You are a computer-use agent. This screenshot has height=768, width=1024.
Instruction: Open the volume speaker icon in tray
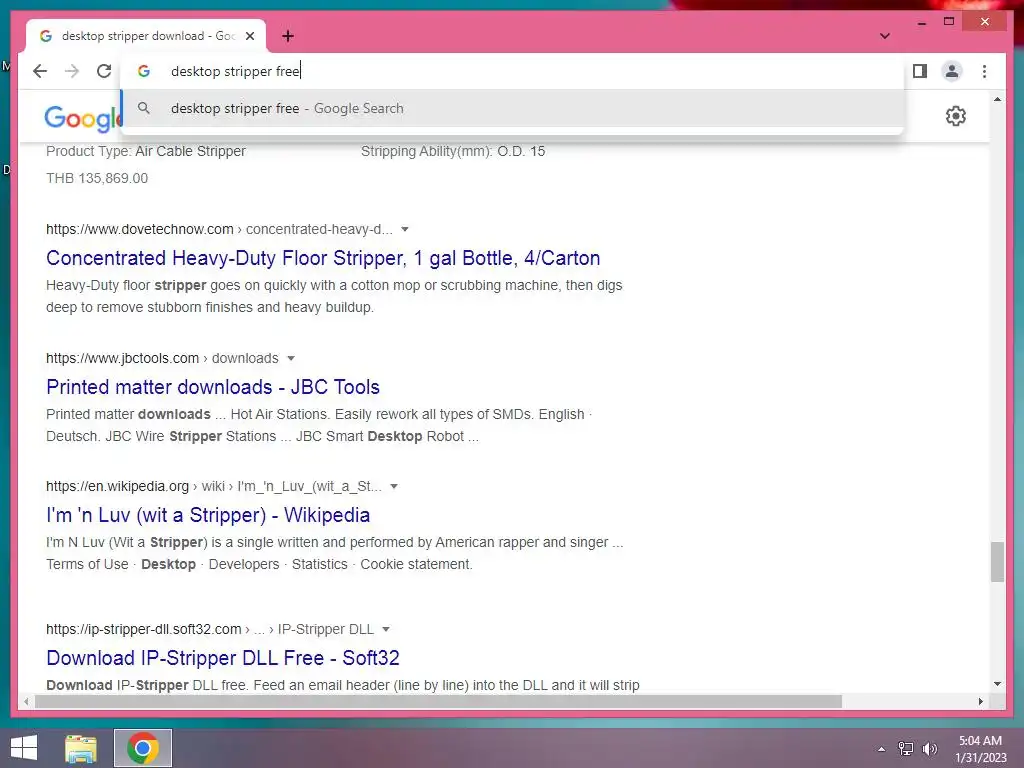pos(930,749)
